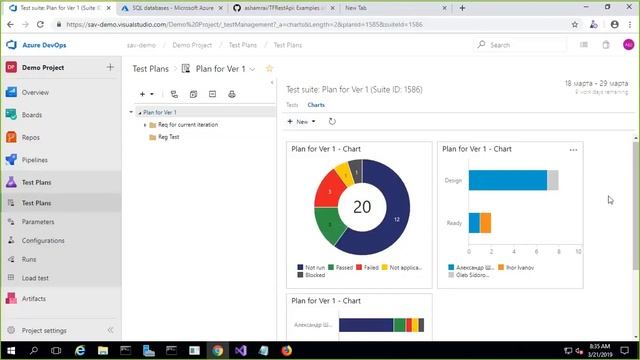
Task: Open Firefox from the taskbar
Action: coord(287,351)
